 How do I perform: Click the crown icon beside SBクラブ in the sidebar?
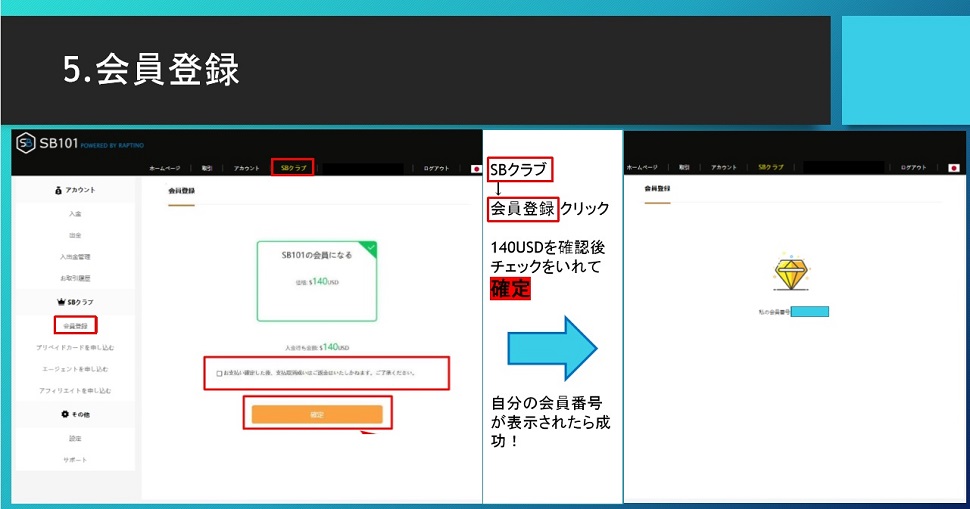tap(61, 302)
